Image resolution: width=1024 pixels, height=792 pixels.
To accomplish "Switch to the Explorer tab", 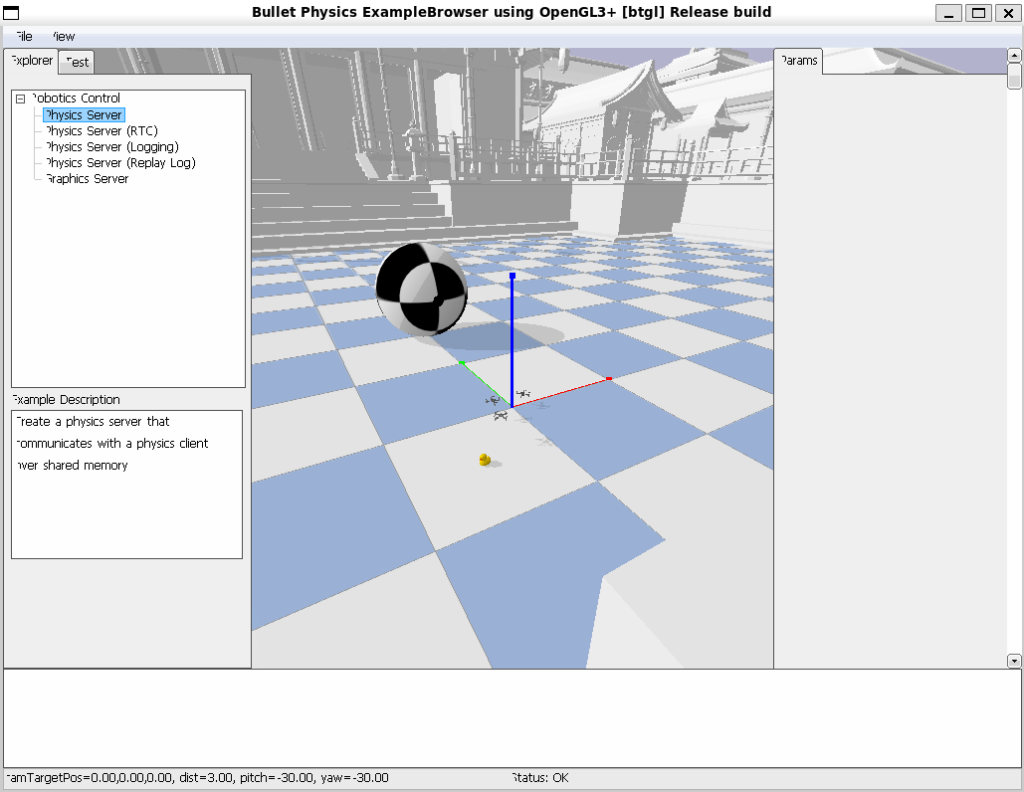I will (31, 61).
